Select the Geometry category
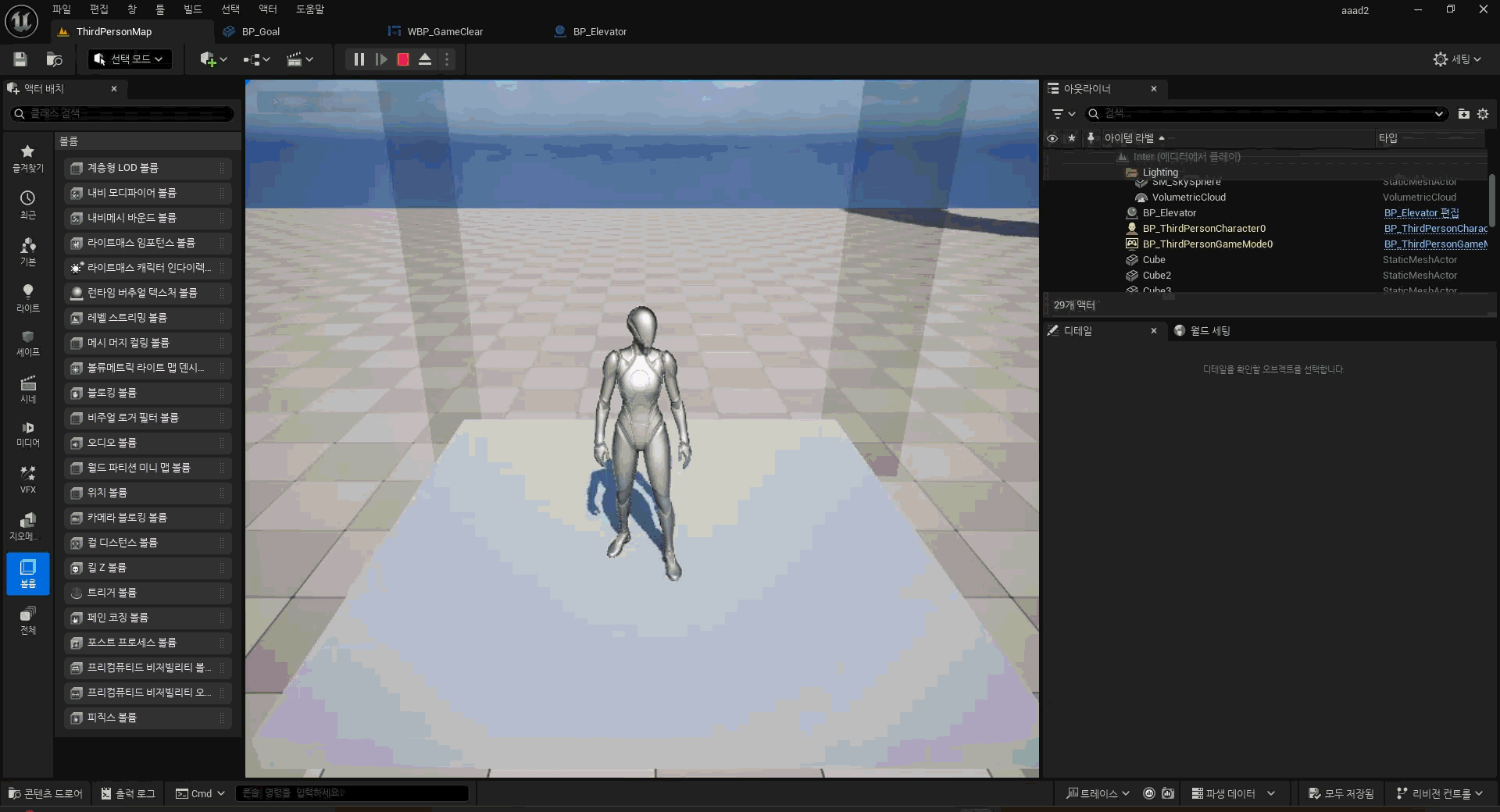The height and width of the screenshot is (812, 1500). [27, 526]
